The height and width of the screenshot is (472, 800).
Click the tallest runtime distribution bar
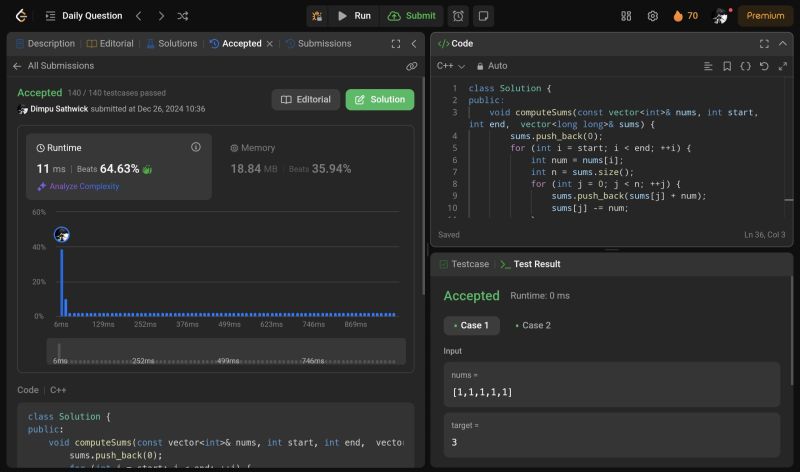point(62,283)
